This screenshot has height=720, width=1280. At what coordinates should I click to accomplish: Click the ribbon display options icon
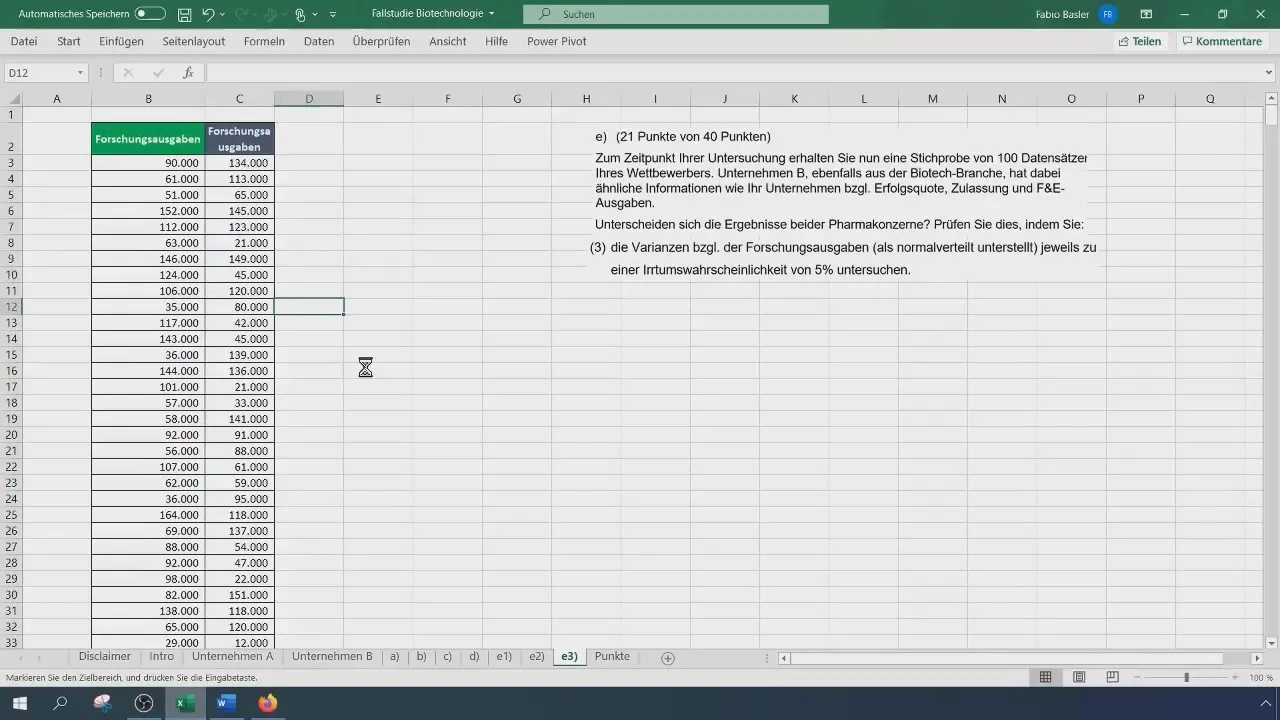(1146, 14)
